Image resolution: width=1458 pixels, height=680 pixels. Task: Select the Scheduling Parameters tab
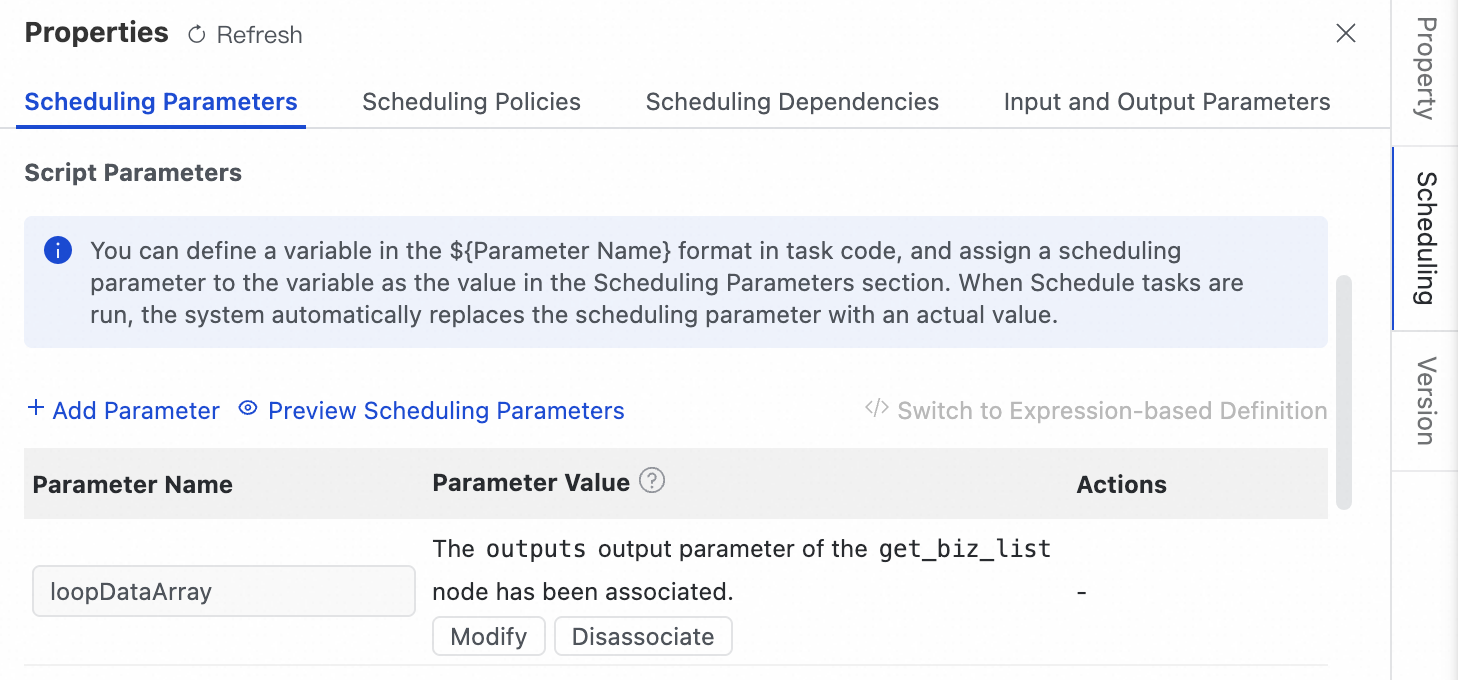pyautogui.click(x=161, y=102)
